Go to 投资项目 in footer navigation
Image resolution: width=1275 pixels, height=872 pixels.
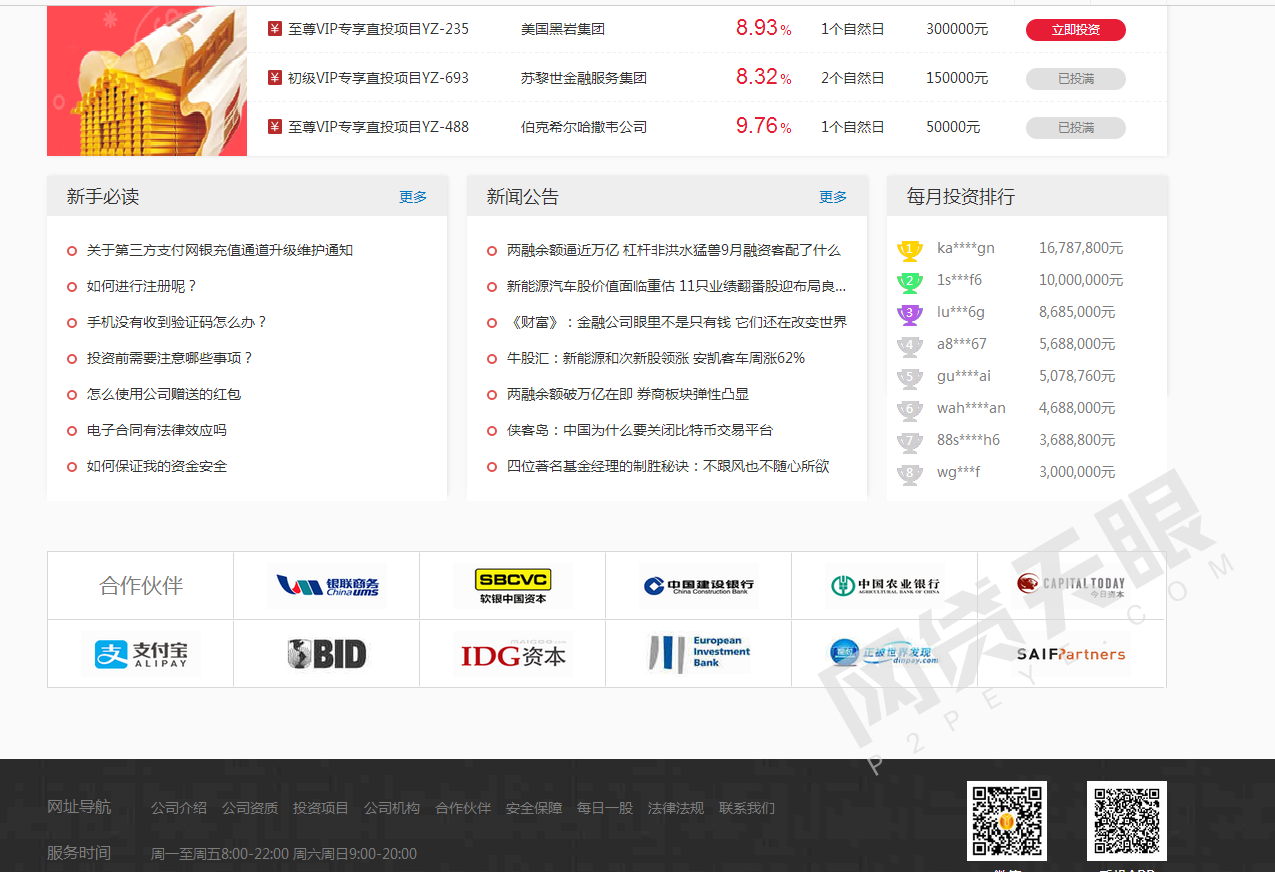click(321, 808)
